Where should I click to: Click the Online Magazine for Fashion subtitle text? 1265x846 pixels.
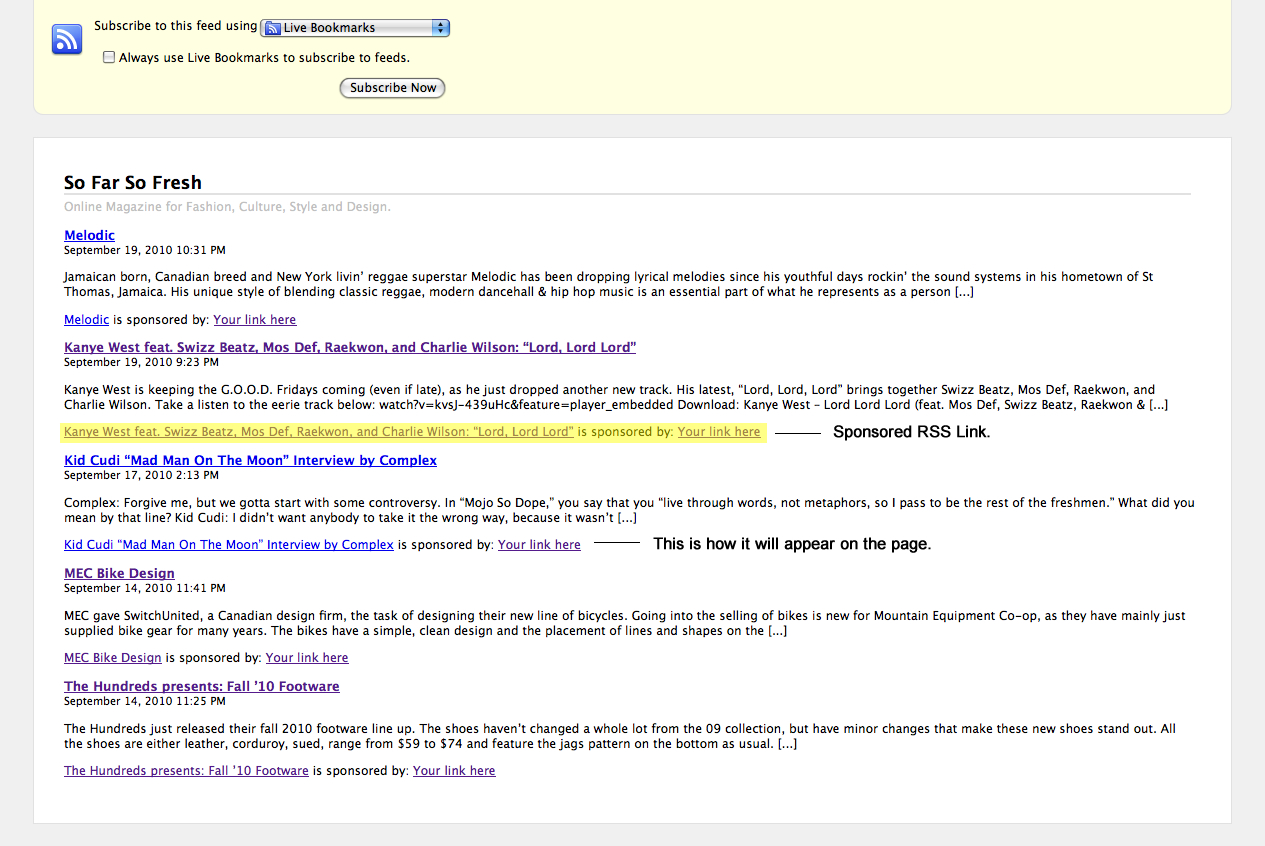click(227, 207)
